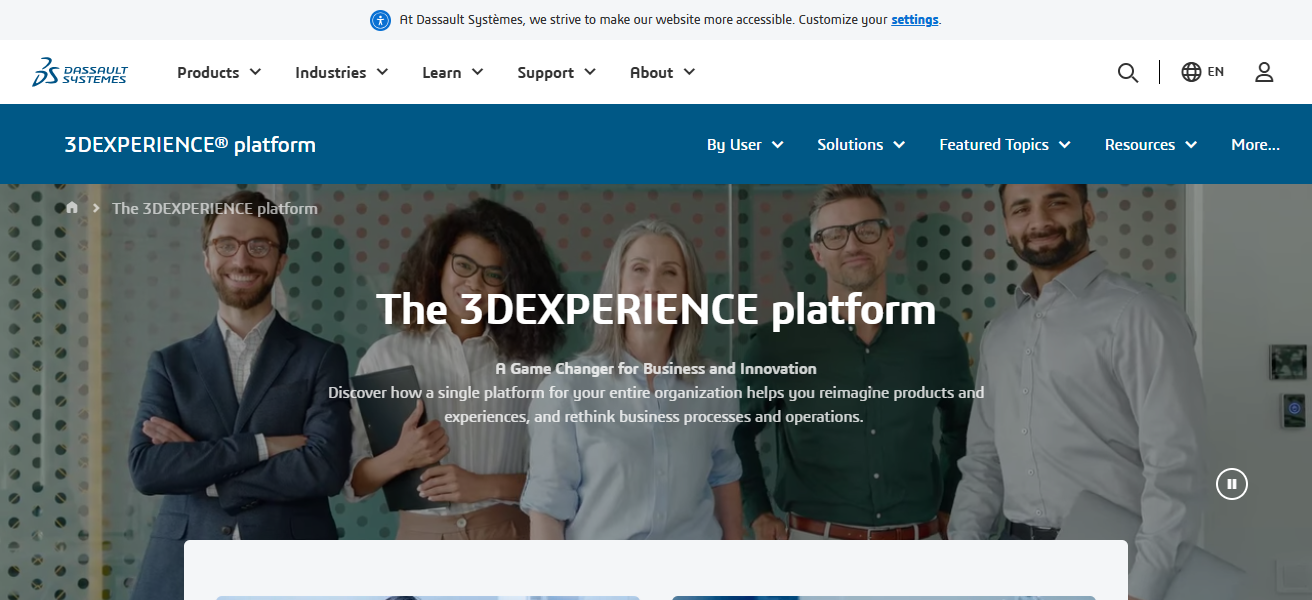Open the Support menu

(556, 72)
